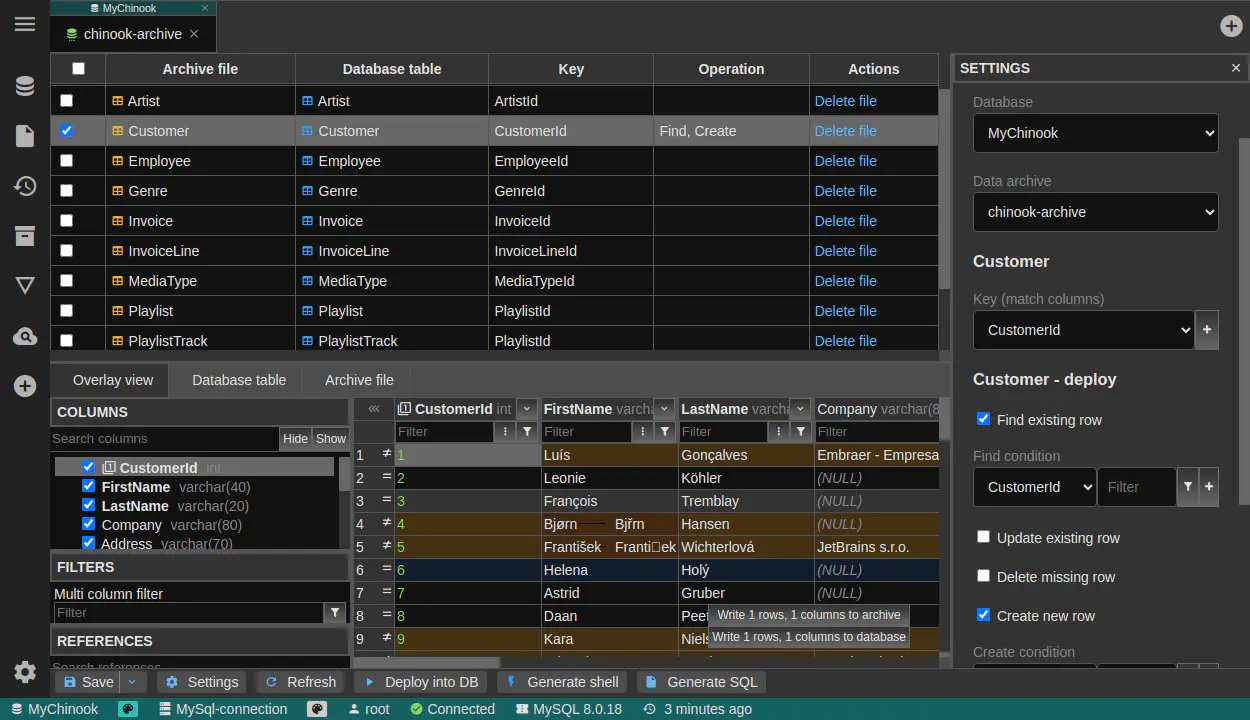Check the Employee archive file row checkbox
Viewport: 1250px width, 720px height.
pyautogui.click(x=67, y=161)
